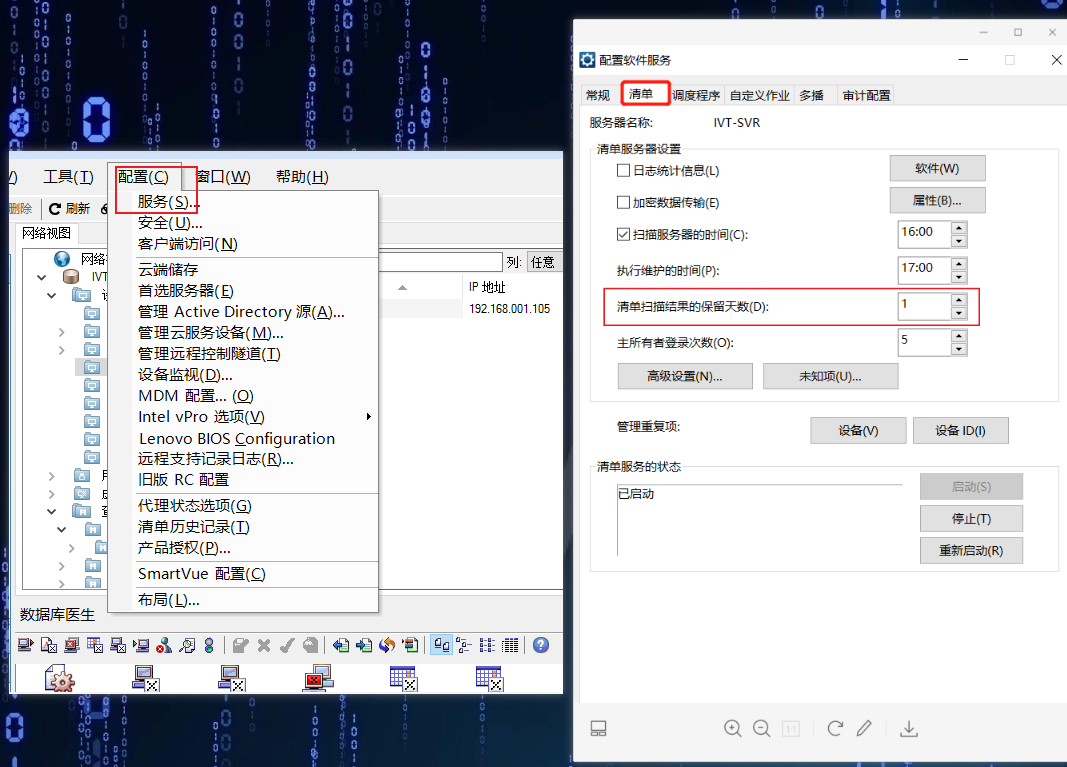Expand the Intel vPro 选项(V) submenu arrow
Viewport: 1067px width, 767px height.
point(368,416)
